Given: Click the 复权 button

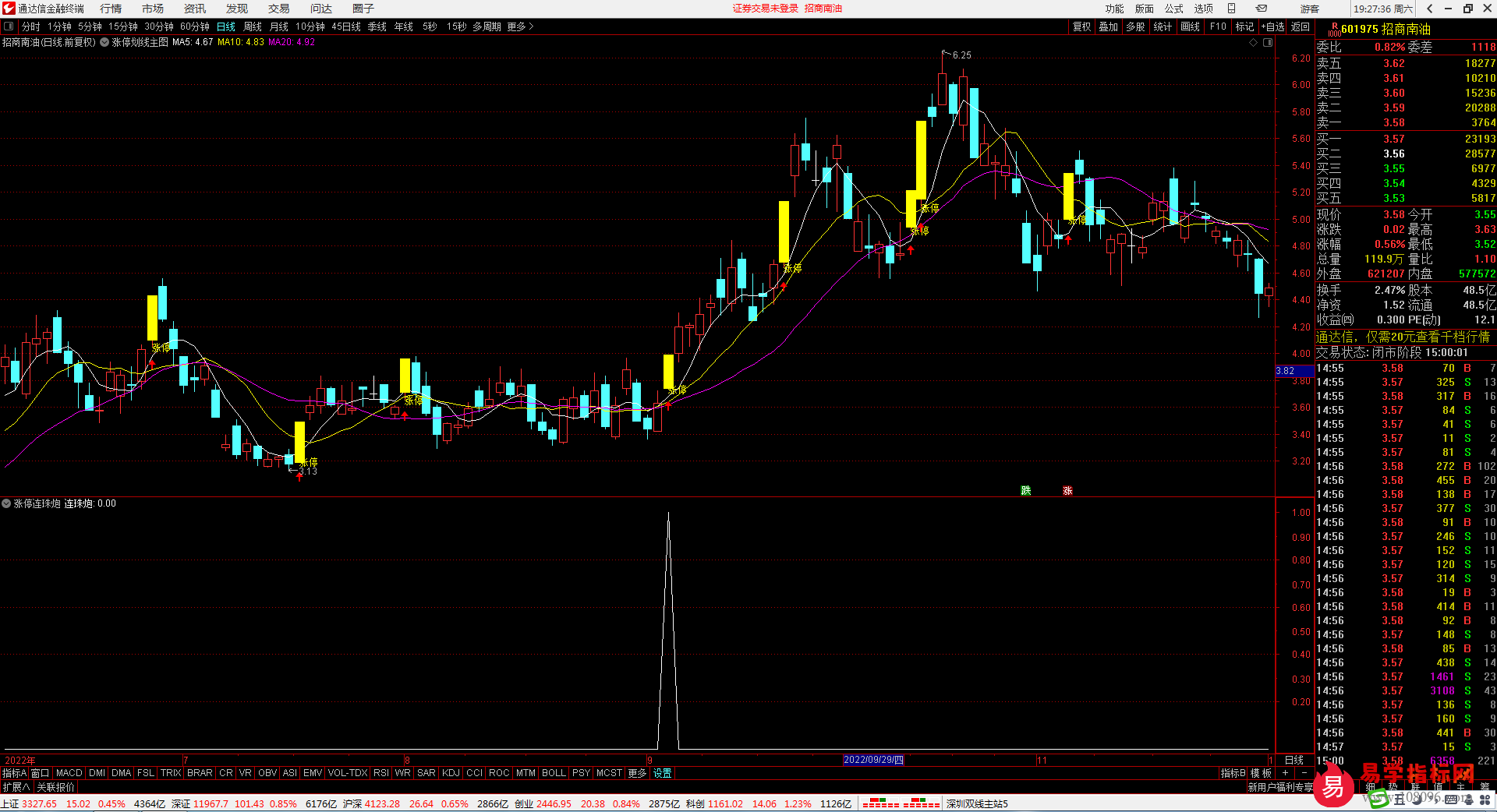Looking at the screenshot, I should click(1082, 26).
